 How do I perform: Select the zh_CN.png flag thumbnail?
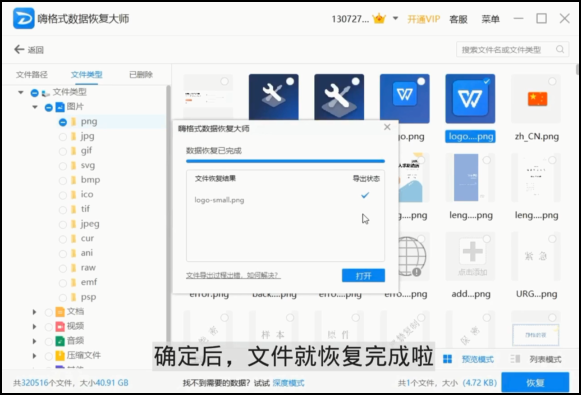536,99
